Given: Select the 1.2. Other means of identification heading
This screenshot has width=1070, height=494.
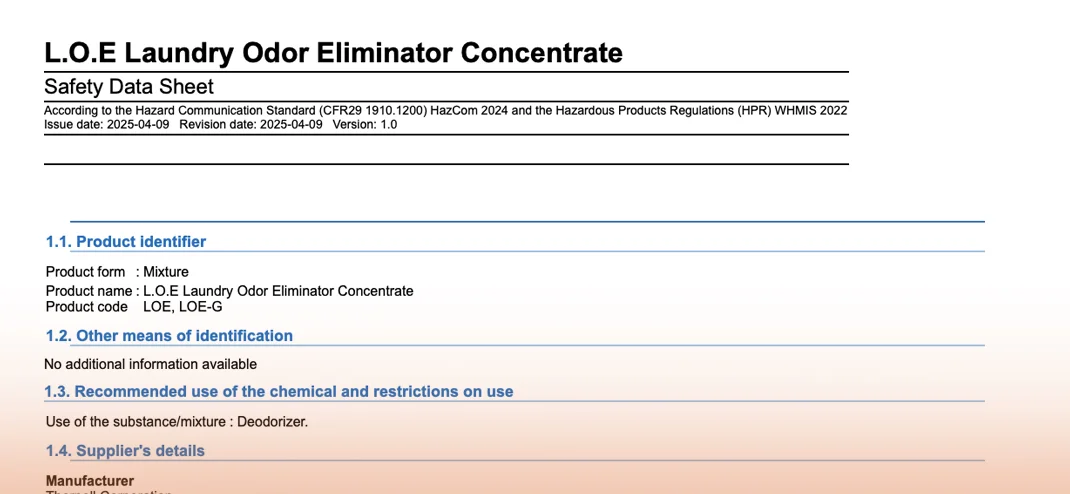Looking at the screenshot, I should pos(169,336).
